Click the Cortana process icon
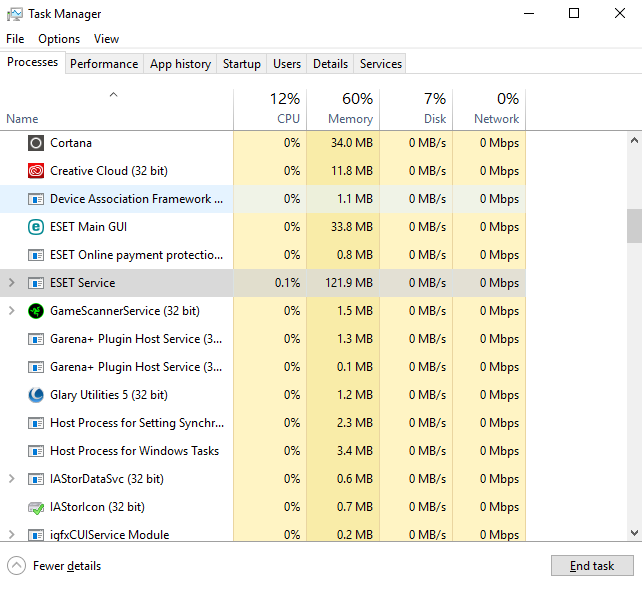The width and height of the screenshot is (642, 589). point(36,143)
